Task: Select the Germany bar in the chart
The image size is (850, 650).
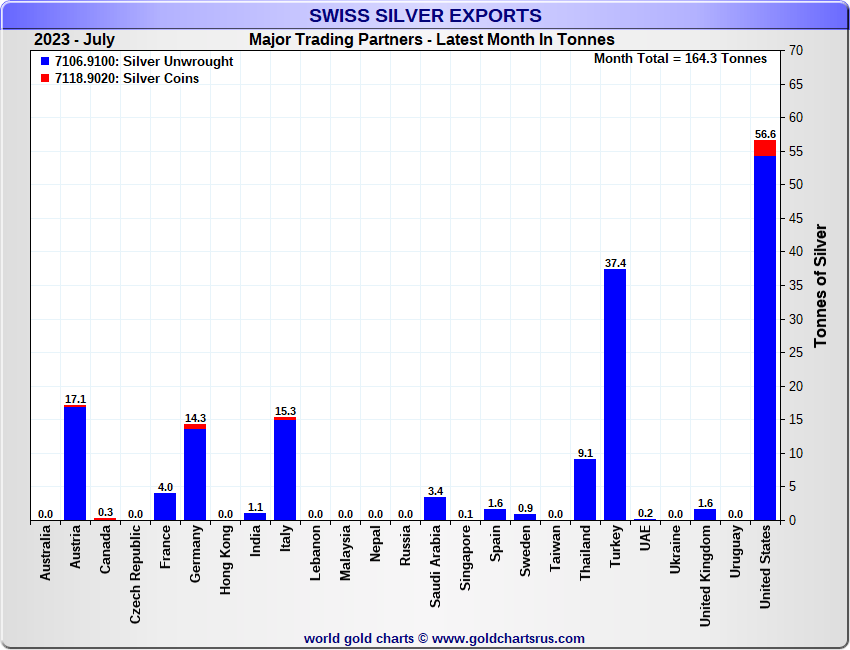Action: click(x=195, y=474)
